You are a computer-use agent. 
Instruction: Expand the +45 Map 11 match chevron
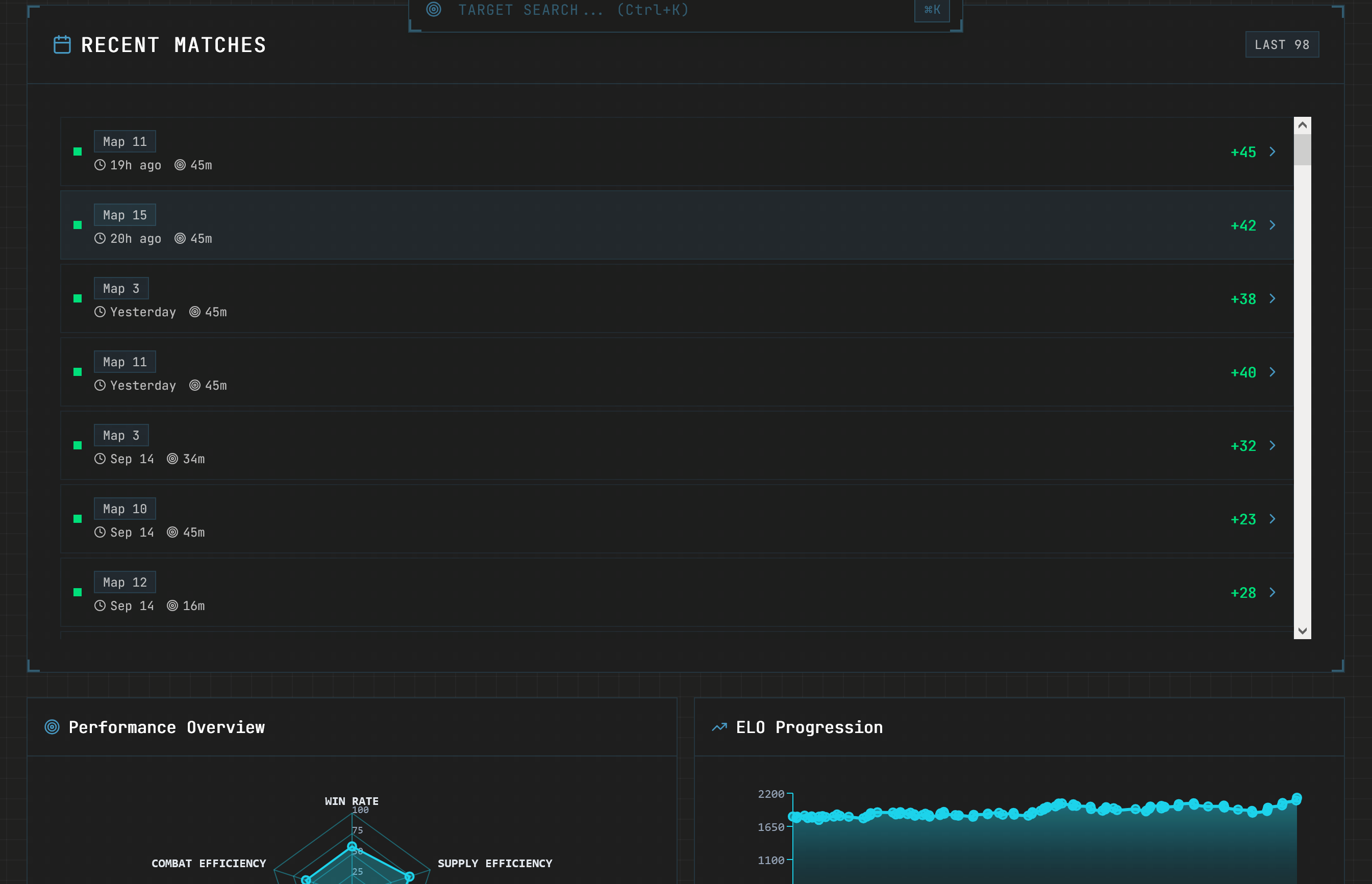coord(1272,151)
